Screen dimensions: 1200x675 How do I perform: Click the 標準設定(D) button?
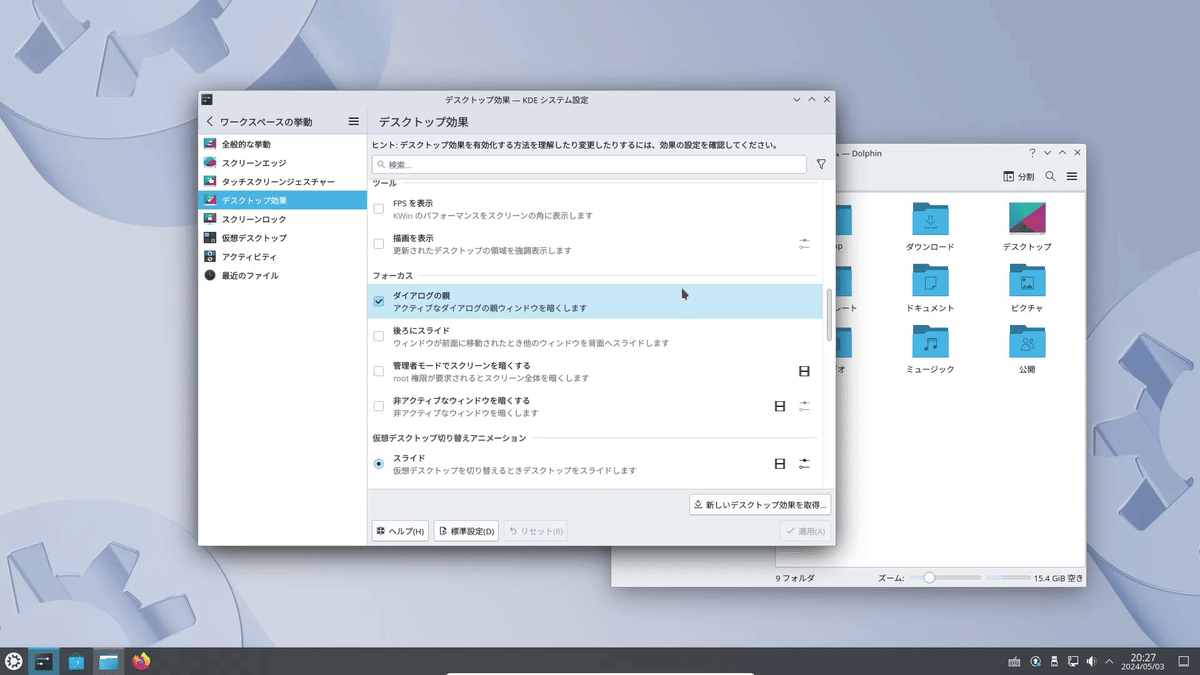pyautogui.click(x=466, y=531)
